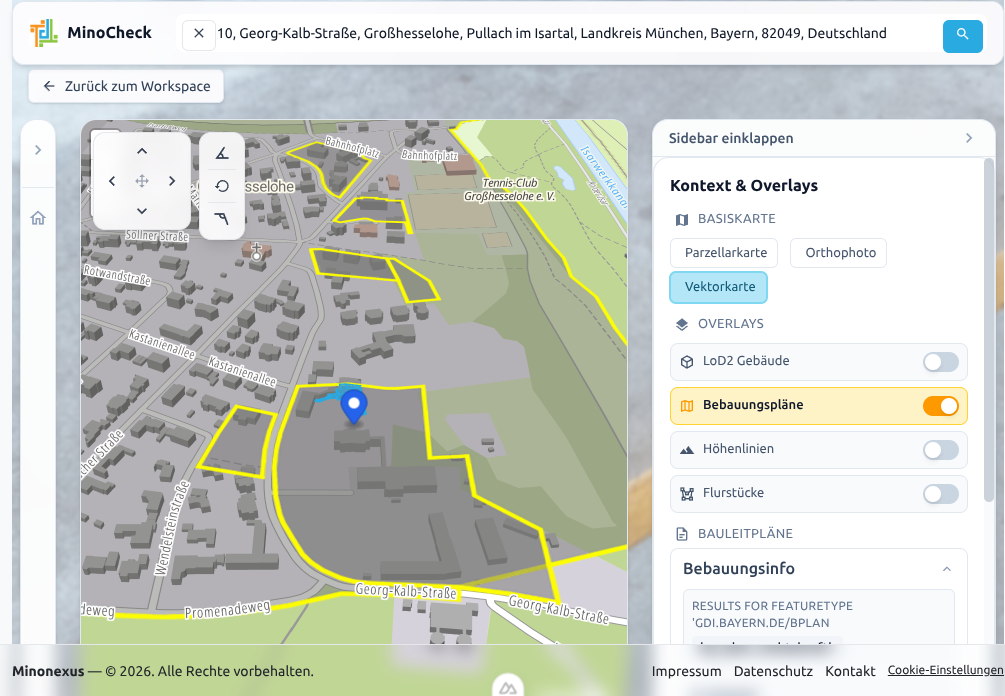1005x696 pixels.
Task: Click Zurück zum Workspace
Action: 125,86
